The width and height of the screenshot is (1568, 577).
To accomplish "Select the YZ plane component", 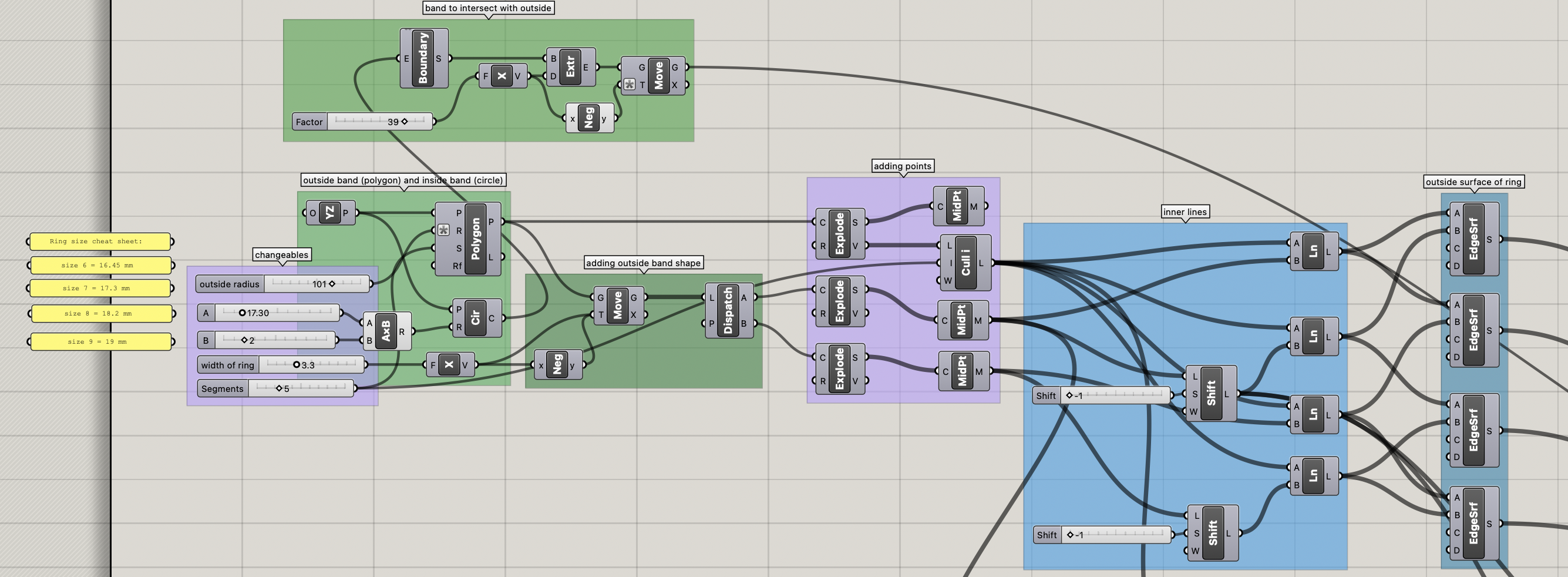I will 329,213.
